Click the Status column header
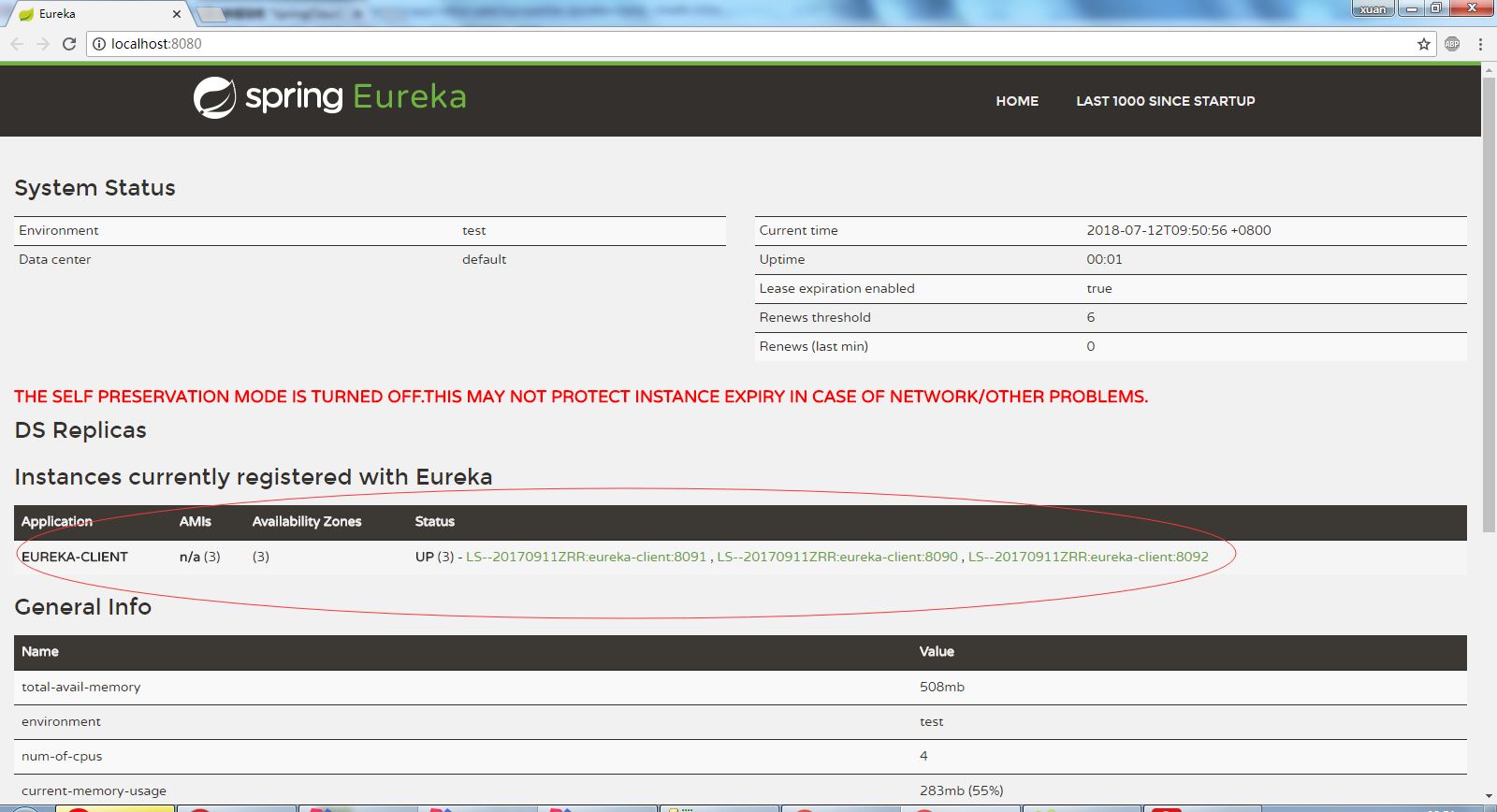Image resolution: width=1497 pixels, height=812 pixels. coord(435,521)
